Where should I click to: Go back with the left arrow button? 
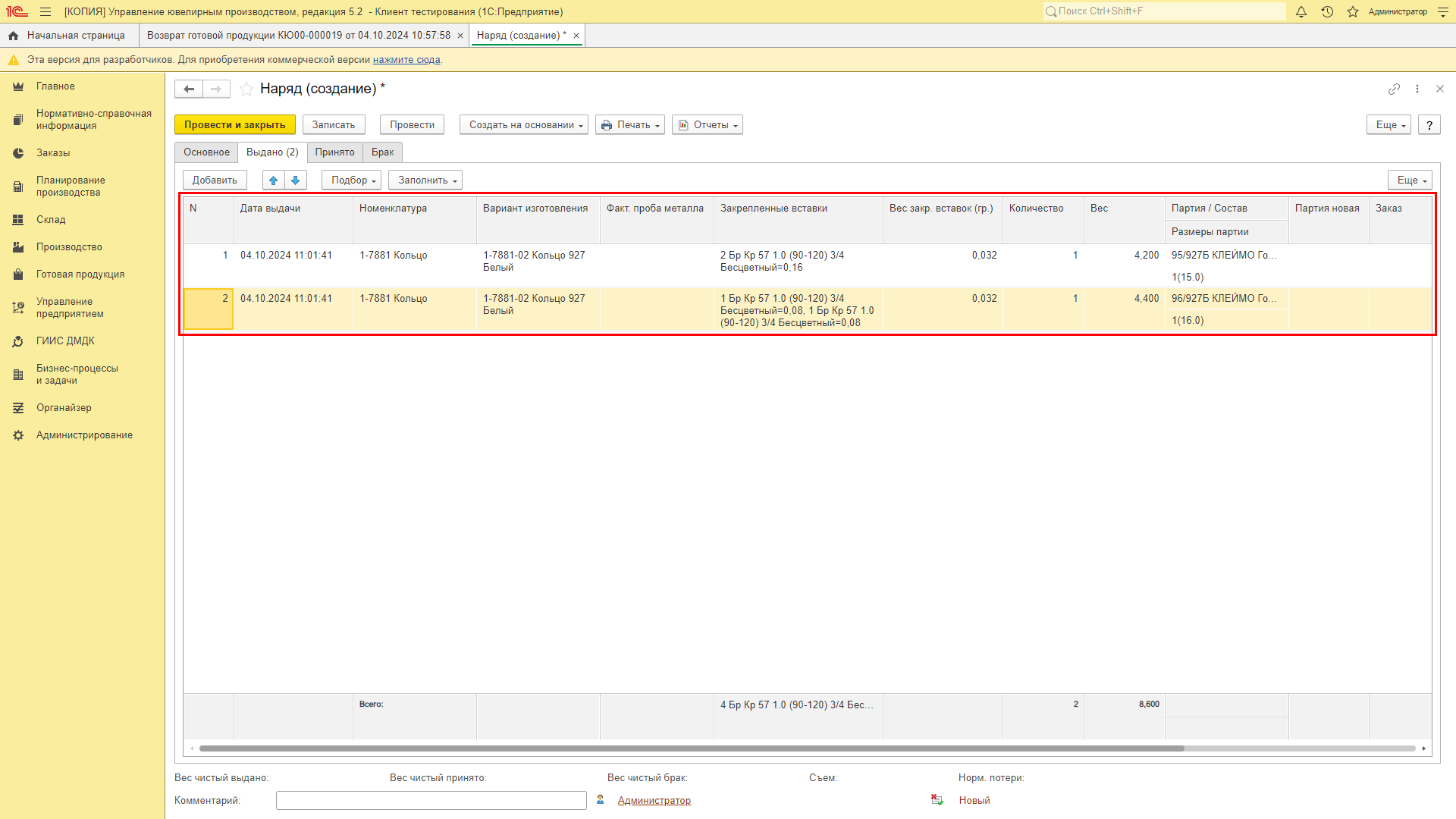click(189, 89)
